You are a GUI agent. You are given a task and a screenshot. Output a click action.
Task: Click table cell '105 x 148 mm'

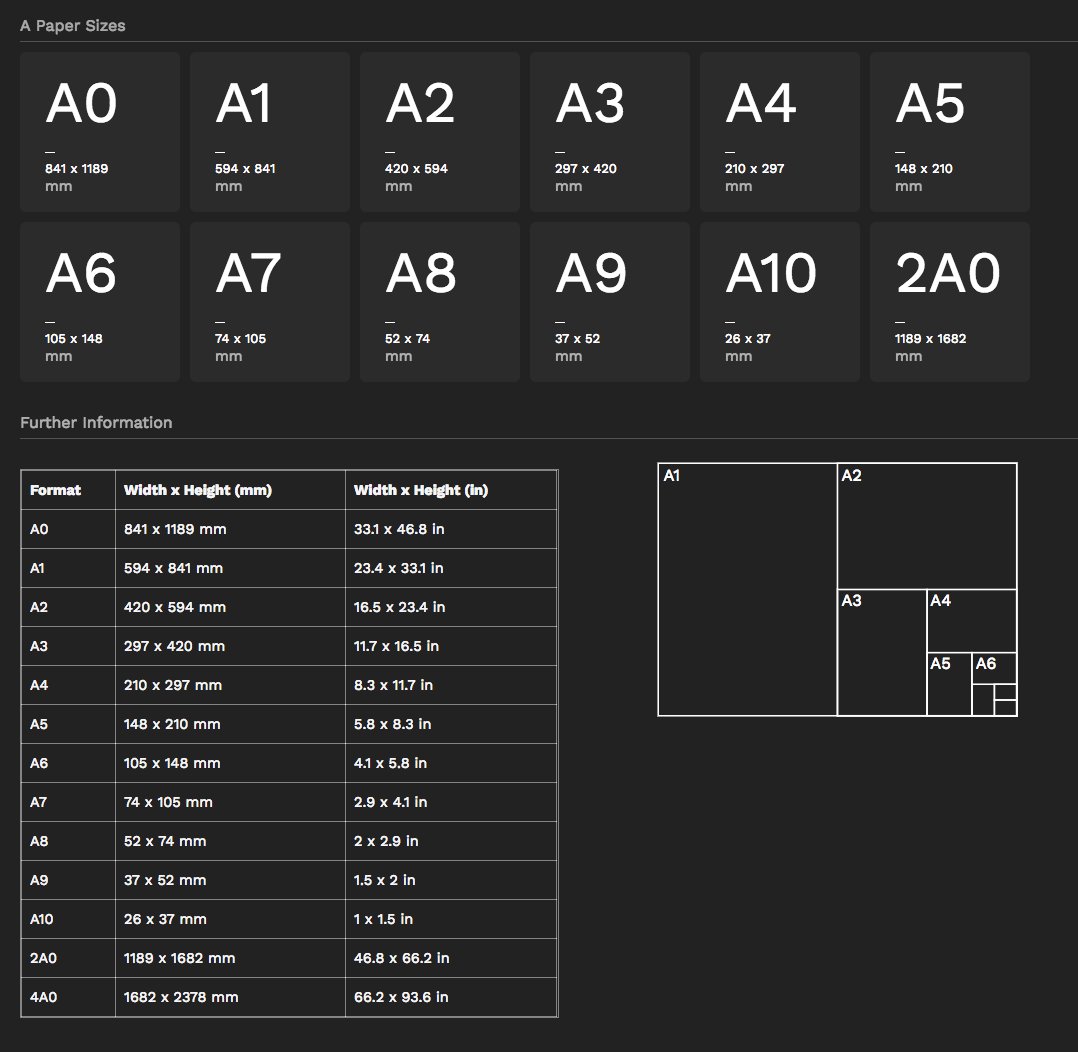tap(230, 763)
